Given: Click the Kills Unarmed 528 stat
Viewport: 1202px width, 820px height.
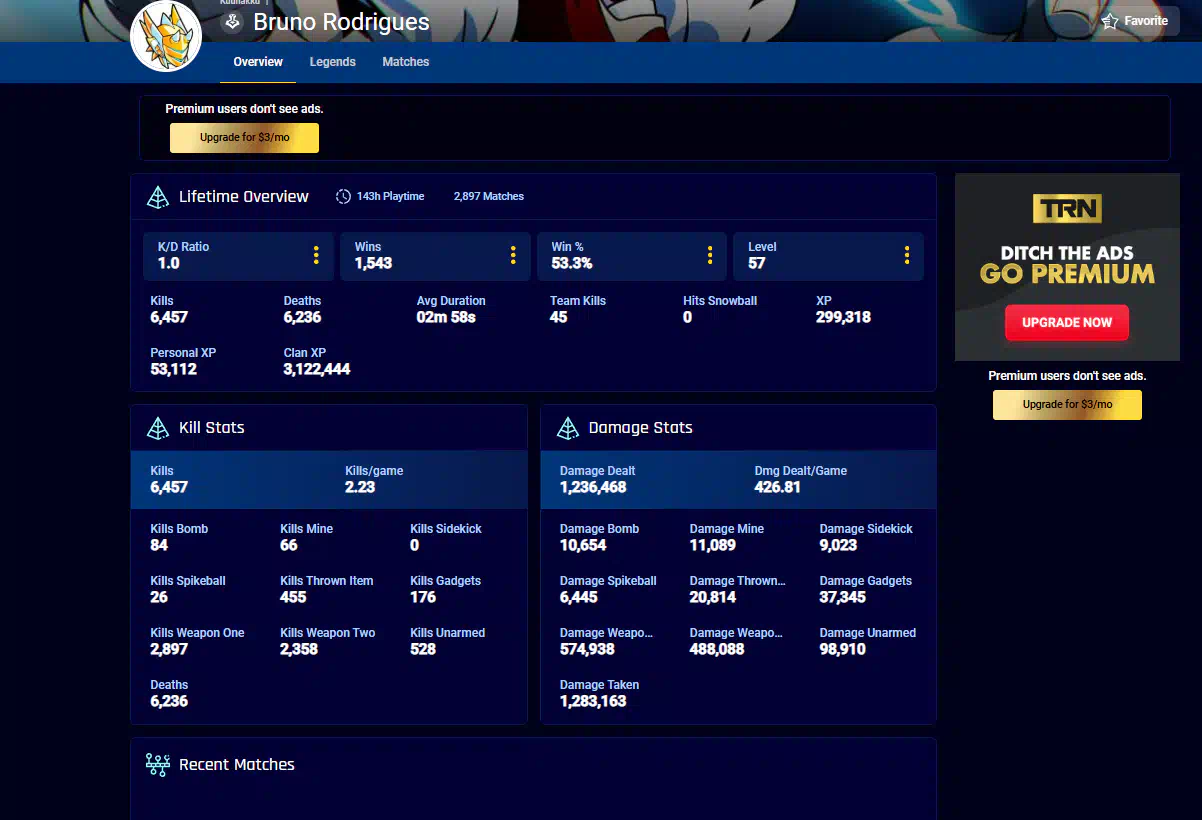Looking at the screenshot, I should click(447, 641).
